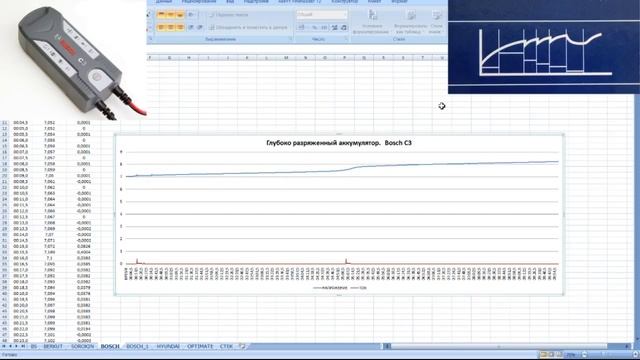Image resolution: width=640 pixels, height=360 pixels.
Task: Switch to the SOROKIN sheet tab
Action: 82,346
